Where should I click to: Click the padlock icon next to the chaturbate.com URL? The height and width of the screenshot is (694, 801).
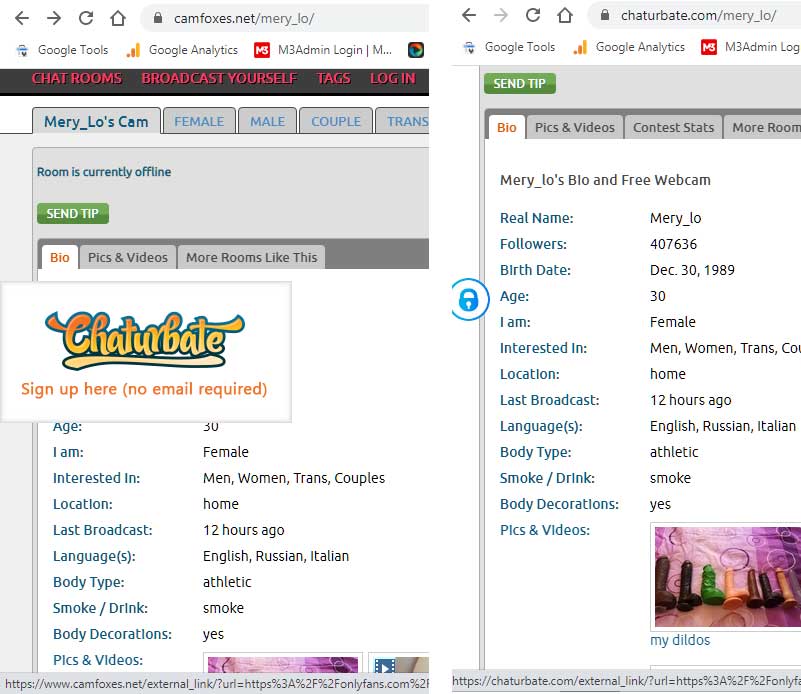605,15
